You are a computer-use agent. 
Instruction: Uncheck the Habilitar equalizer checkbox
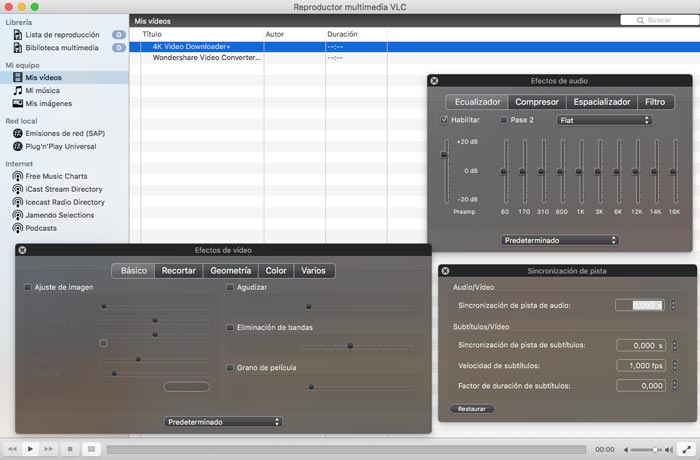(x=445, y=120)
